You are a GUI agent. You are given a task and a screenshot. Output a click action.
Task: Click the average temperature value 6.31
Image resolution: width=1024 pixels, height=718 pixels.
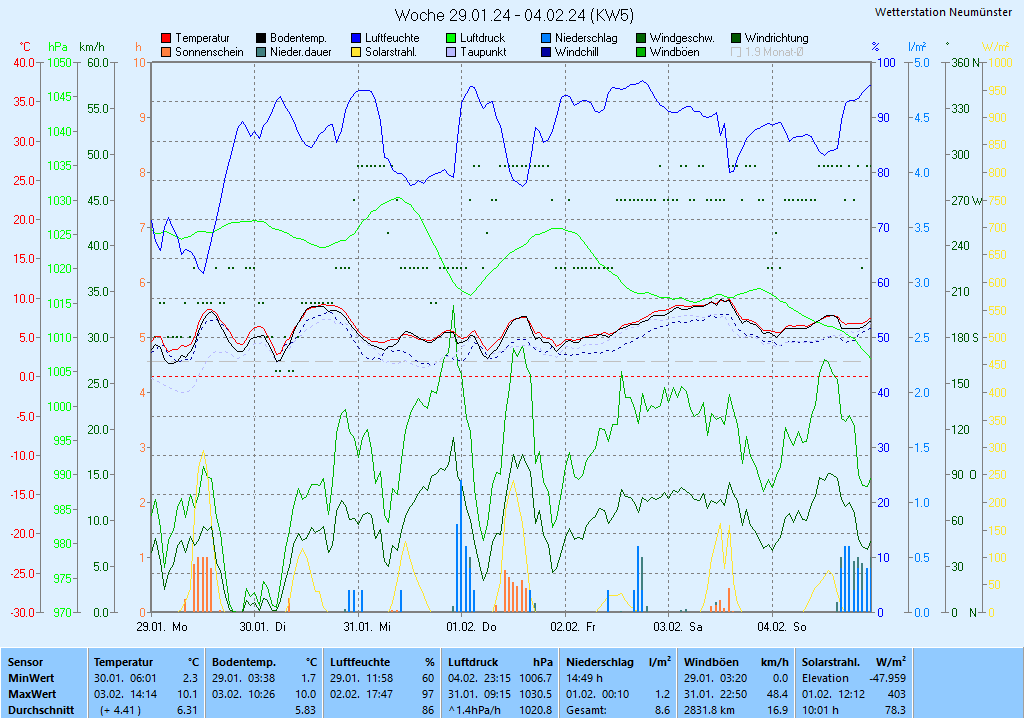[x=187, y=710]
